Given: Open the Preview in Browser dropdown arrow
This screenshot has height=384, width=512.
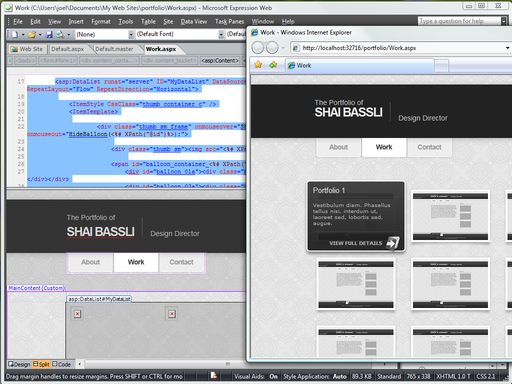Looking at the screenshot, I should click(x=69, y=35).
